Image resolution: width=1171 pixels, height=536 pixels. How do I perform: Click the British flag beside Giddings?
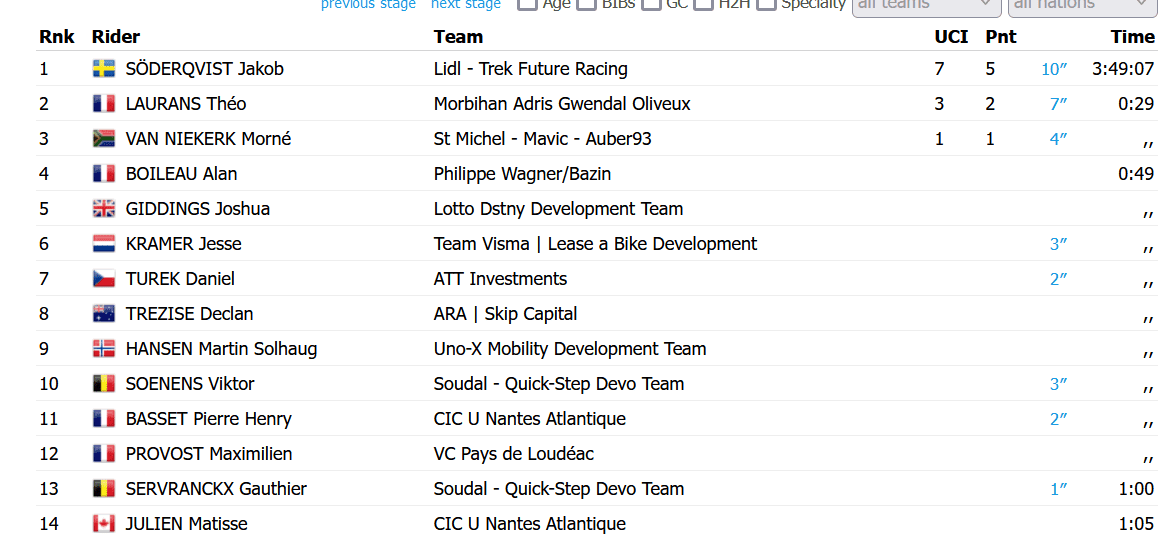(103, 209)
